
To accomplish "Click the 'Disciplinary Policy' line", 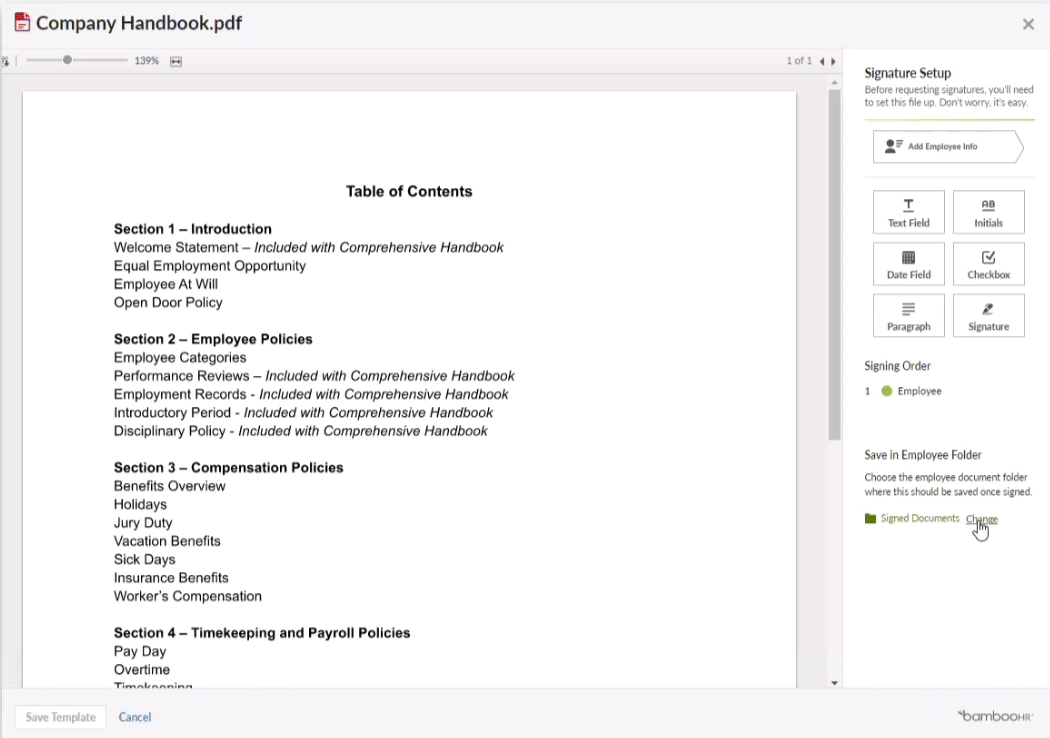I will click(301, 431).
